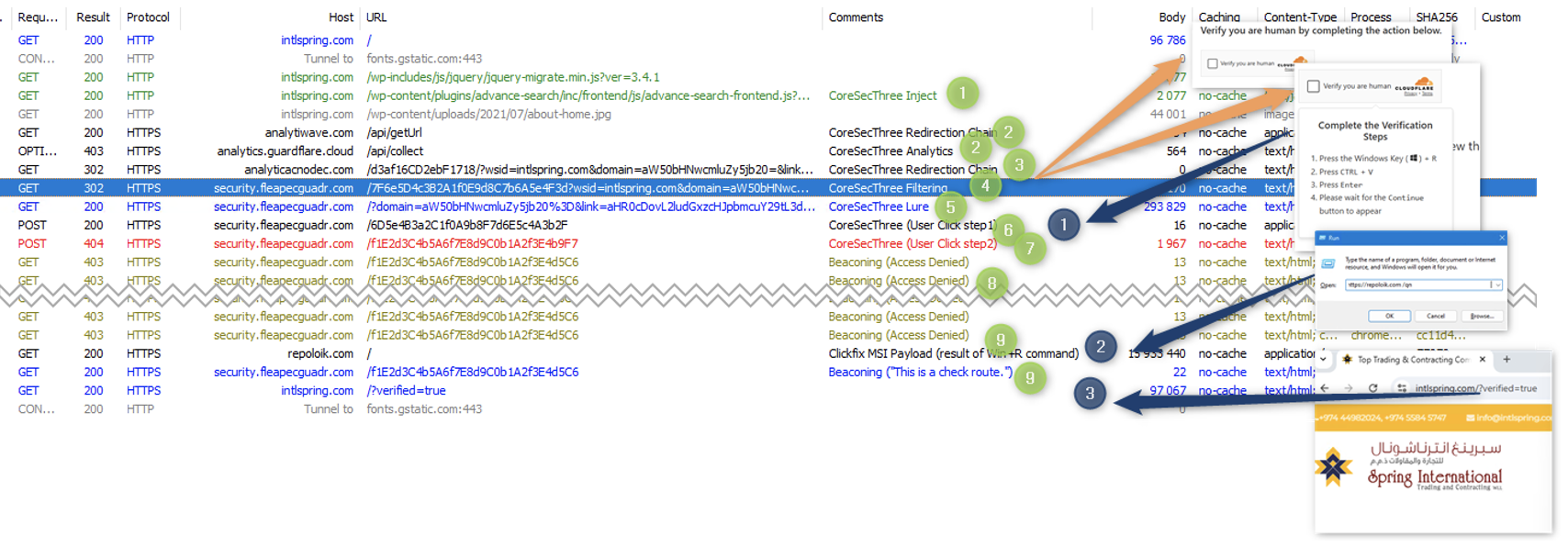Close the Run dialog with X
The width and height of the screenshot is (1568, 547).
tap(1502, 238)
